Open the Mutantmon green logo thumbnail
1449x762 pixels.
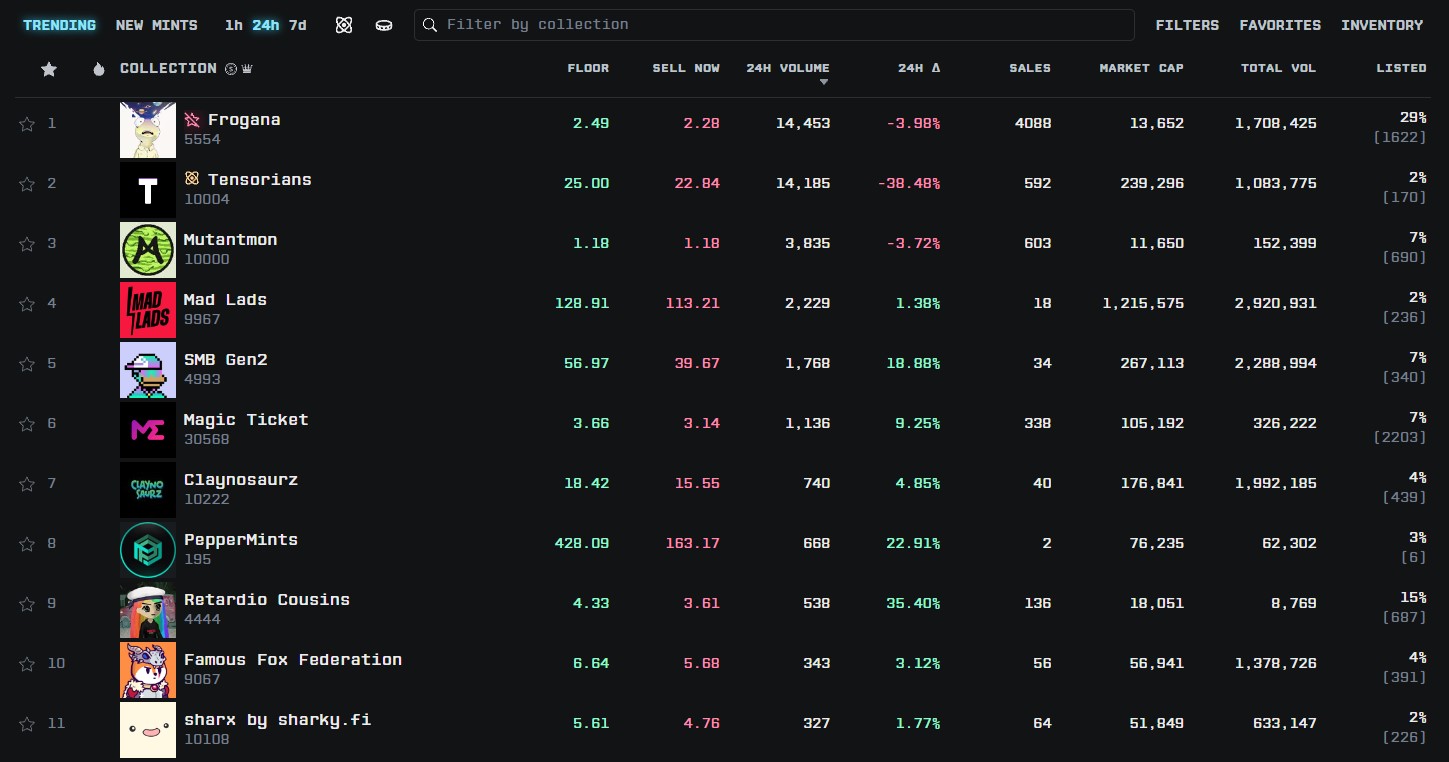pos(148,250)
